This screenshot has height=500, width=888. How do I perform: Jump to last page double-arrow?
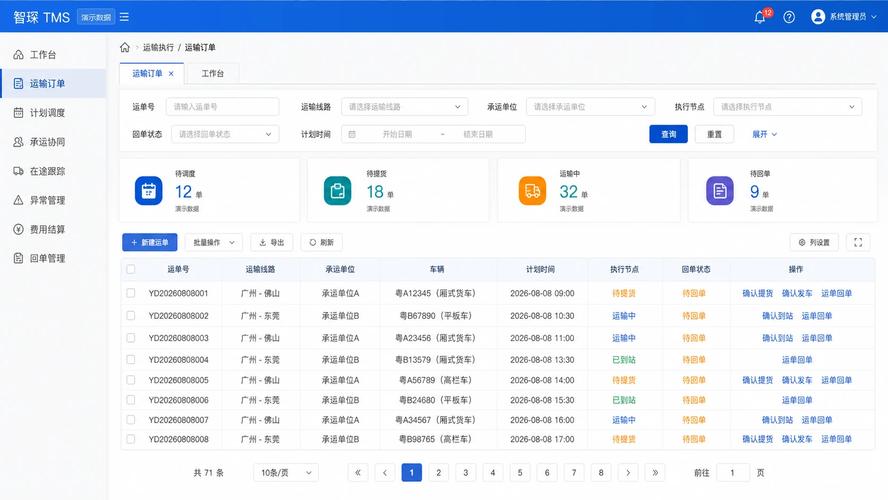[655, 472]
